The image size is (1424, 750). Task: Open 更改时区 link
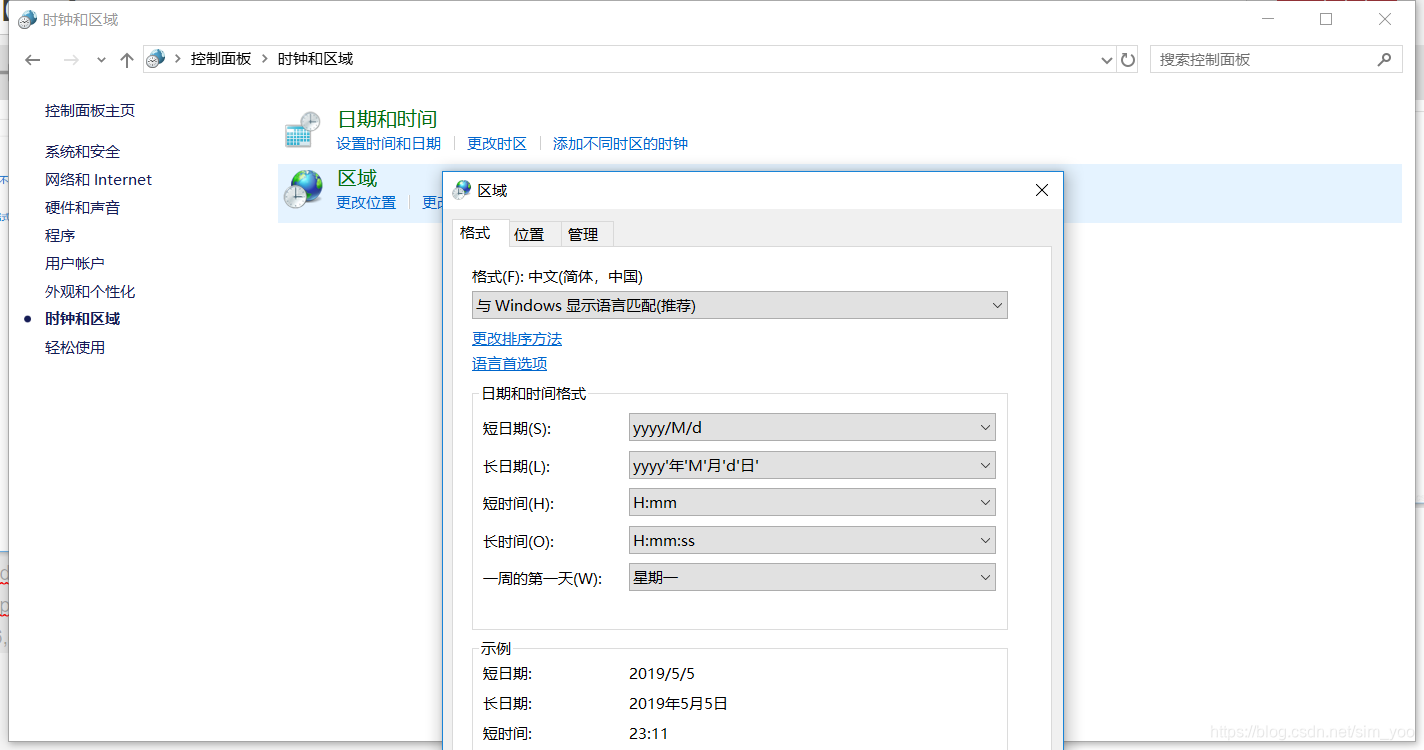(497, 144)
